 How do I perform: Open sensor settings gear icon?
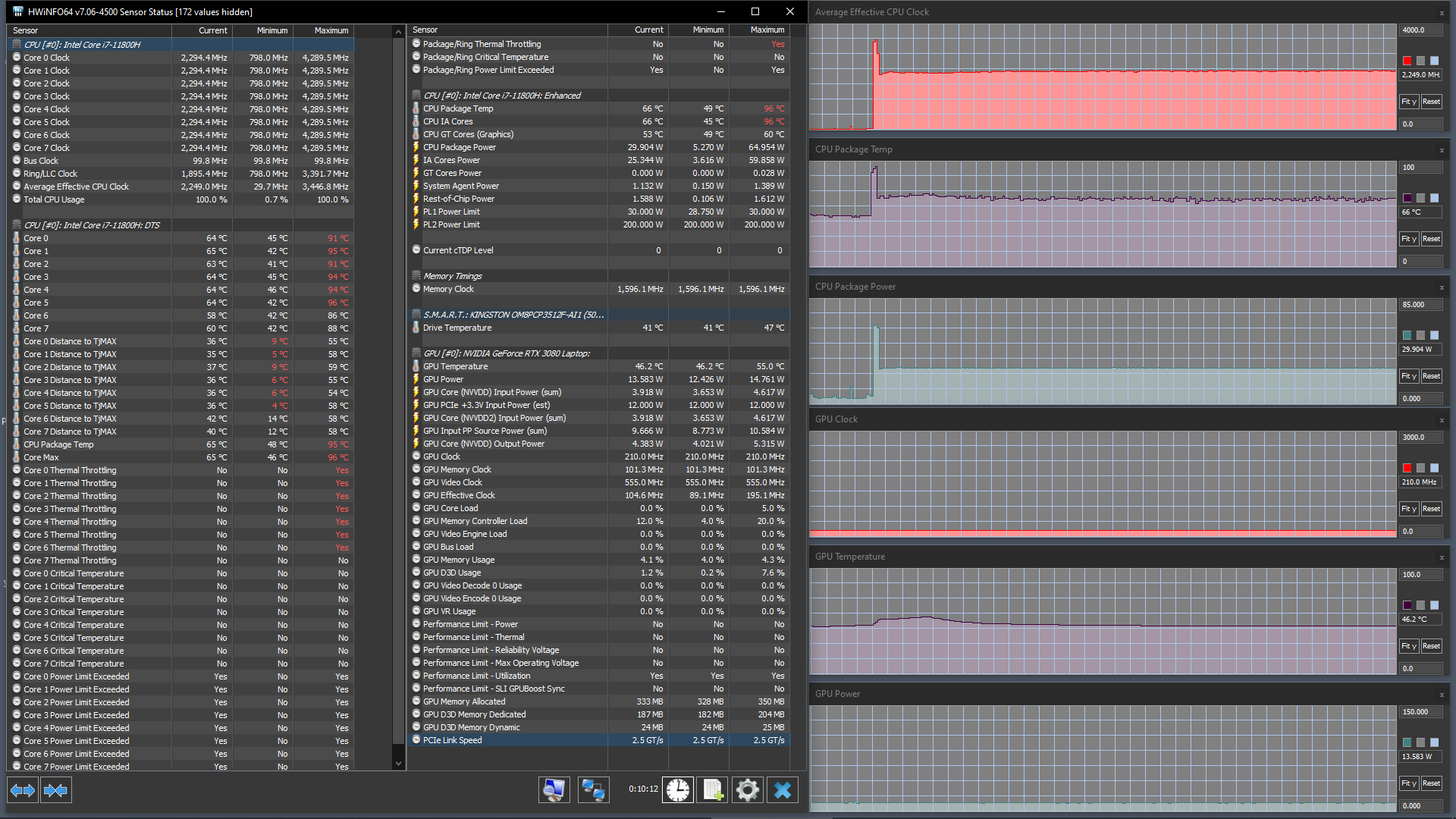point(747,790)
